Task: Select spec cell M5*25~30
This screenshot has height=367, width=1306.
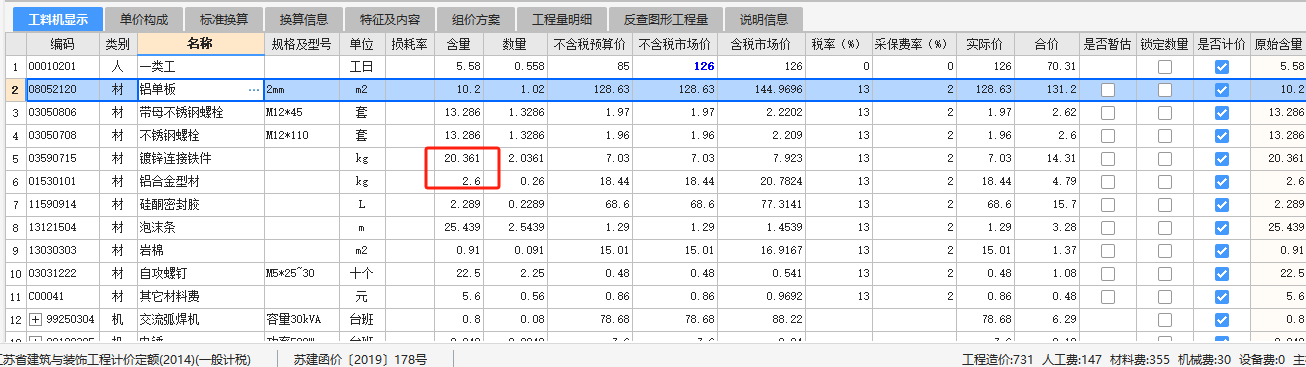Action: coord(302,273)
